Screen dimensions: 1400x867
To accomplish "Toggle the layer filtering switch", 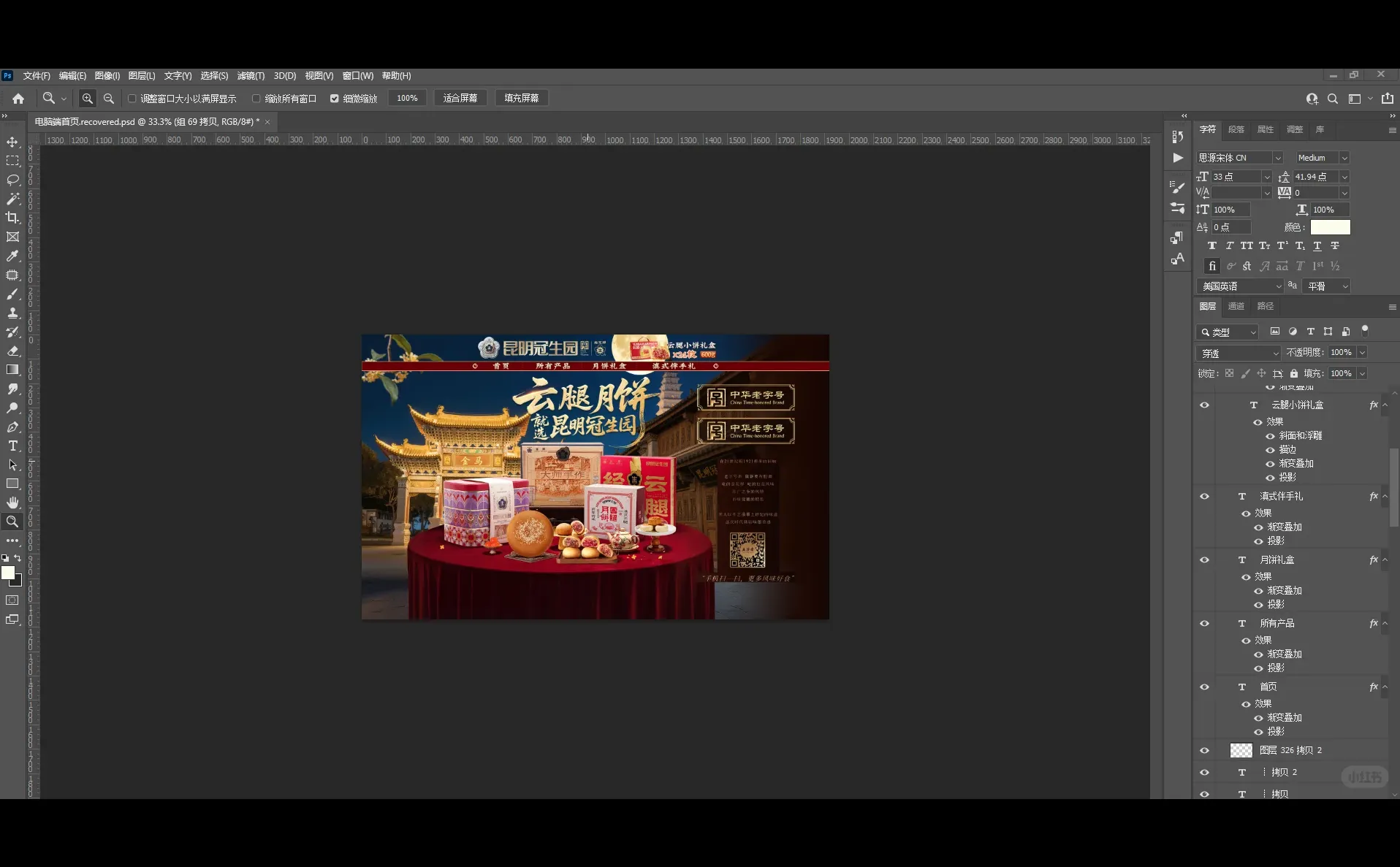I will point(1364,331).
